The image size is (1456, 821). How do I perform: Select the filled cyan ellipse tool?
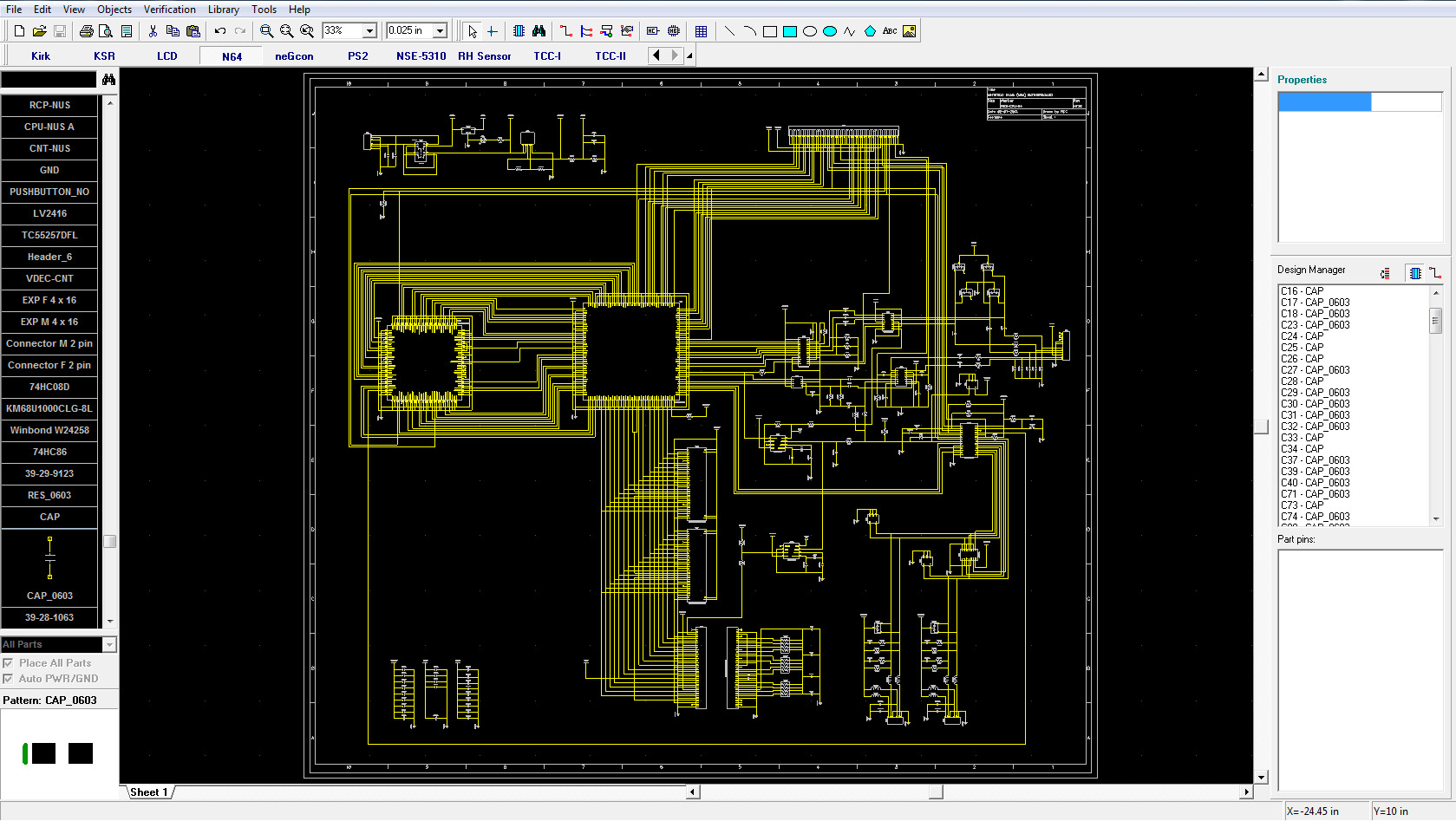[830, 31]
